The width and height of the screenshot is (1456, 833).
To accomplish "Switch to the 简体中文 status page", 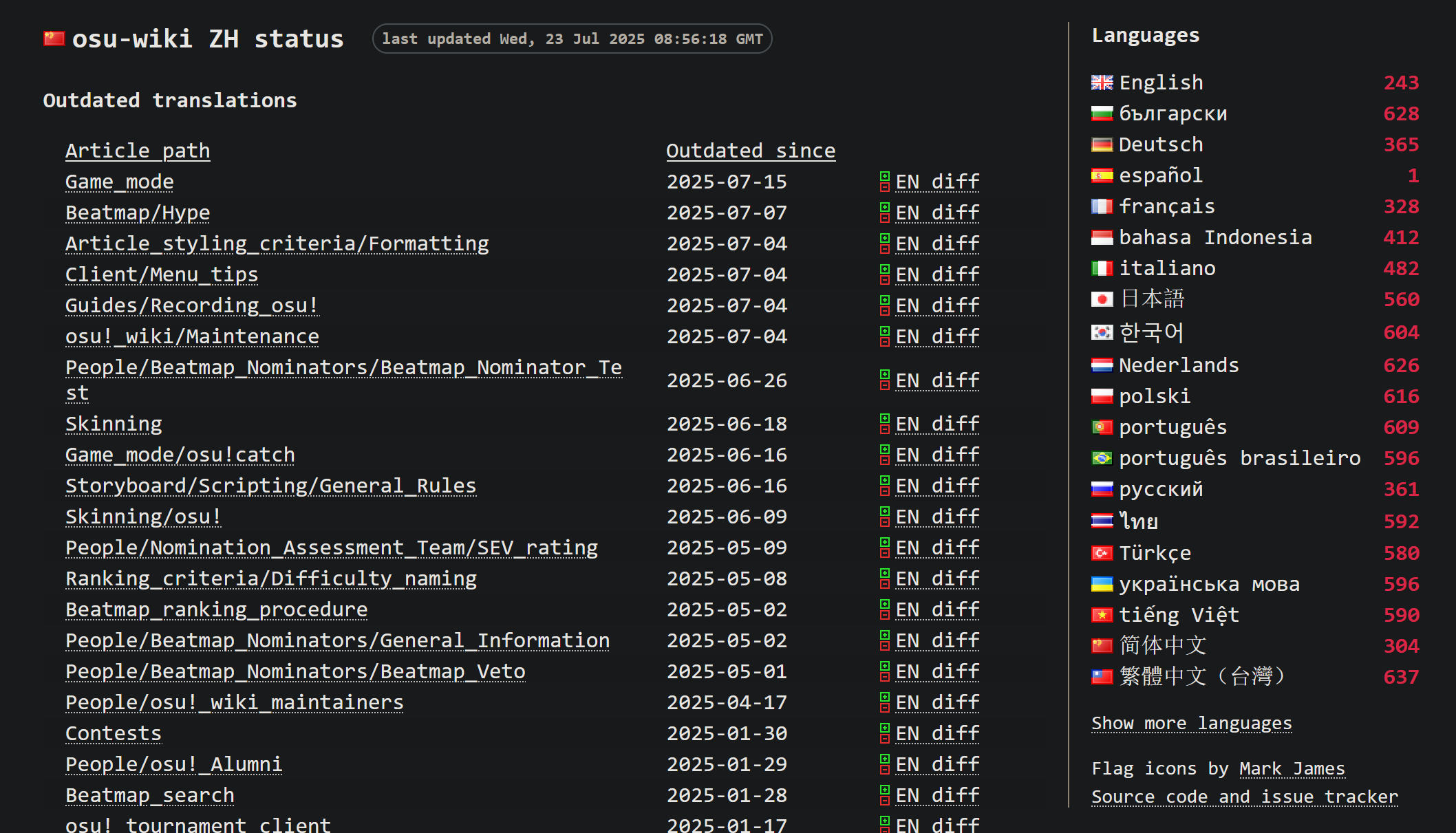I will tap(1163, 646).
